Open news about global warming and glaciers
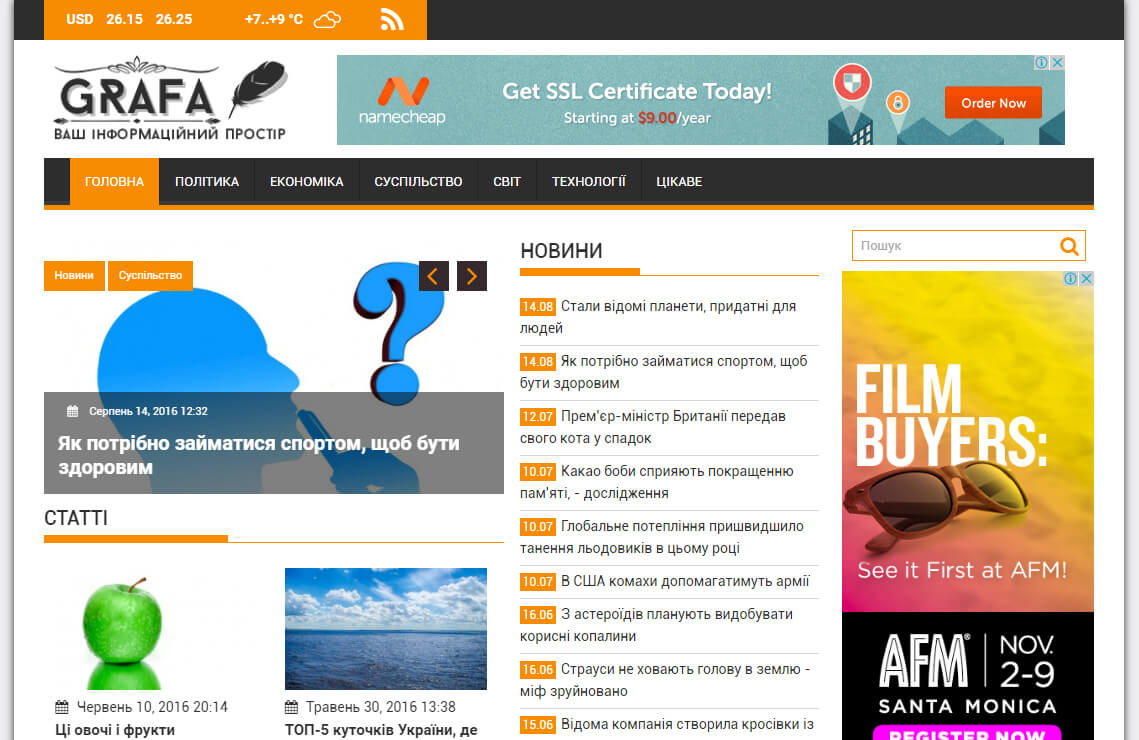This screenshot has width=1139, height=740. pos(662,537)
